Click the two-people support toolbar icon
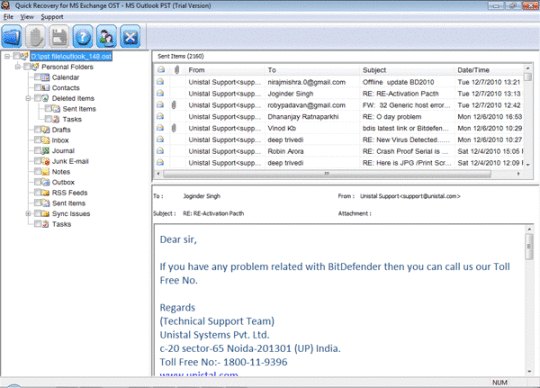 tap(106, 36)
